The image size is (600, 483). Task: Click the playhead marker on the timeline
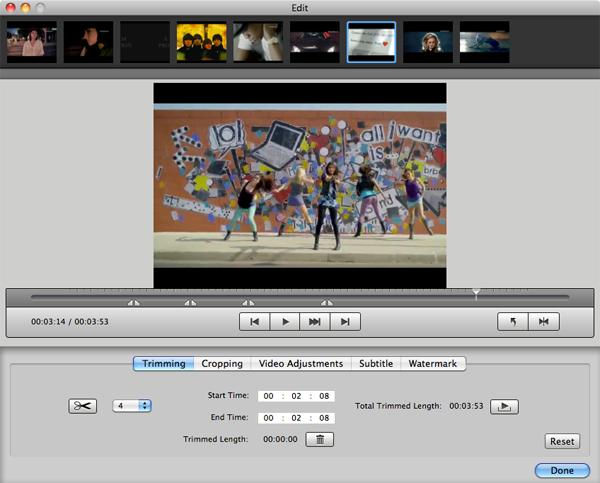476,293
